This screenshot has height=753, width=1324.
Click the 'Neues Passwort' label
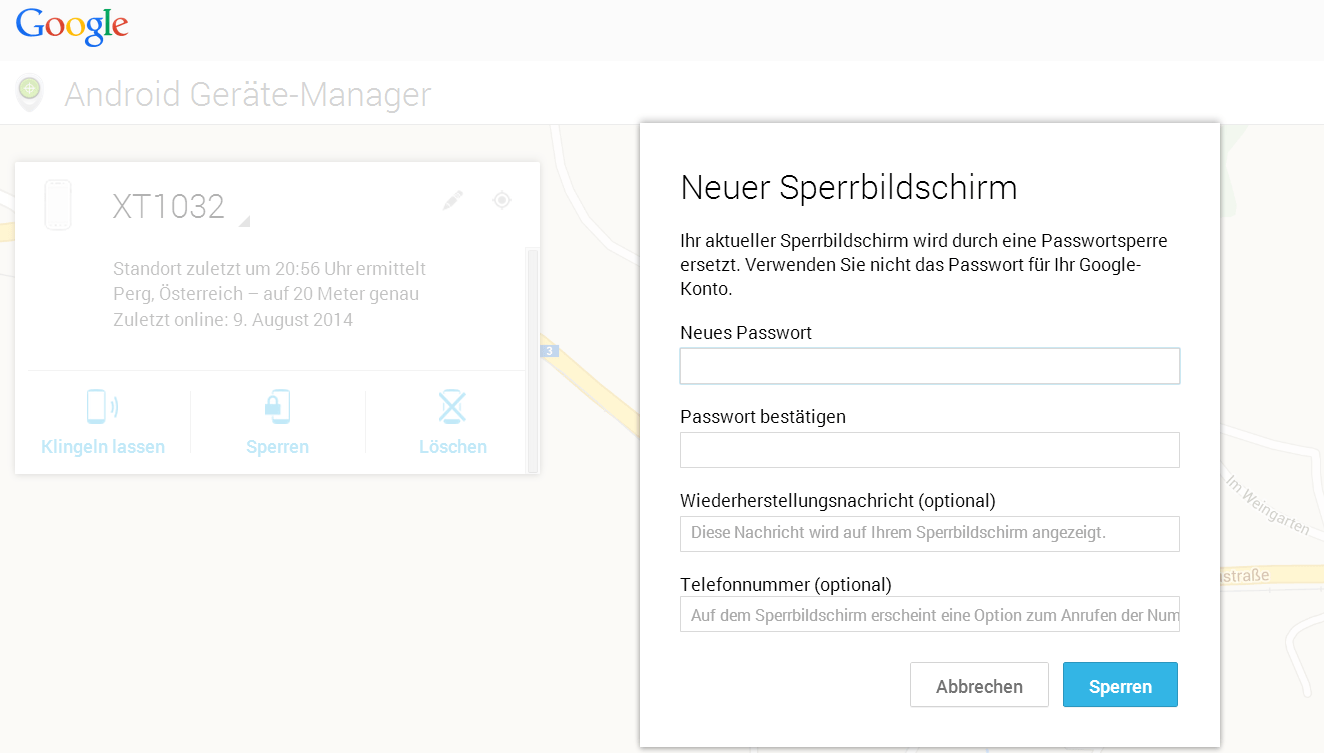[746, 333]
